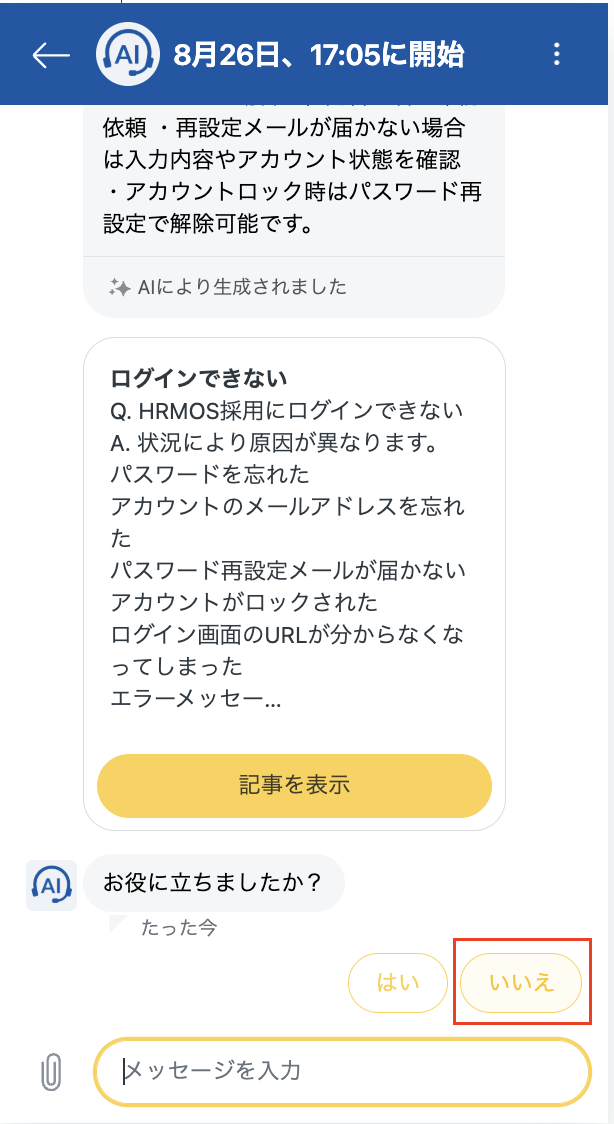
Task: Click the ログインできない article title
Action: (x=199, y=378)
